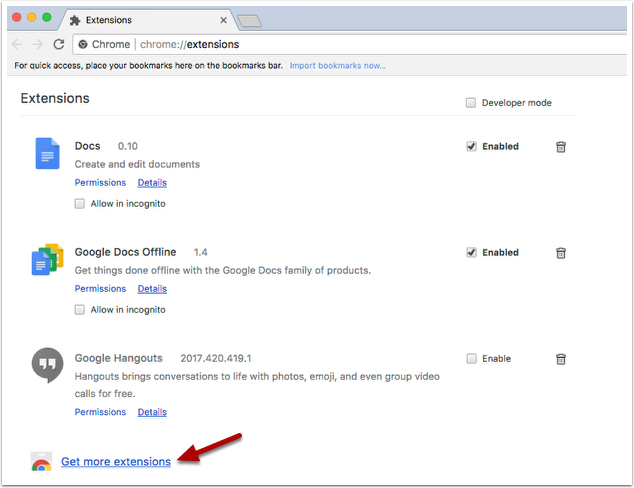Open Get more extensions link
Viewport: 634px width, 488px height.
[115, 462]
